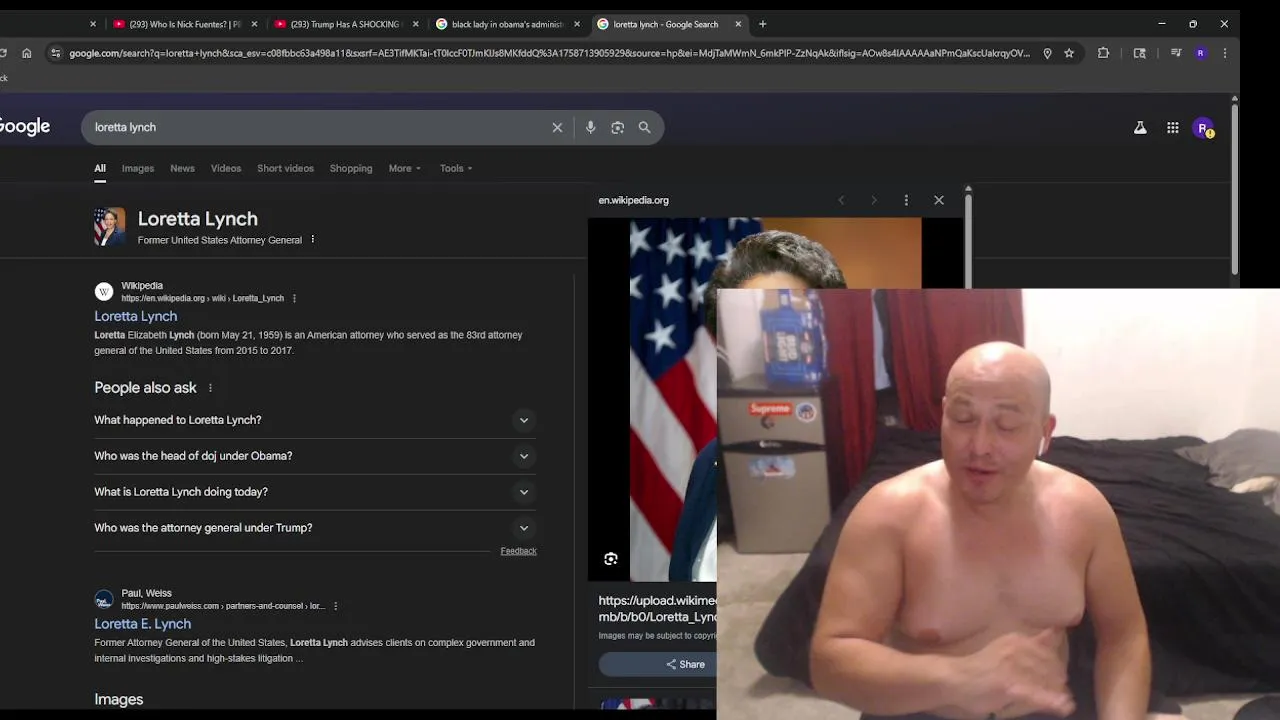Click the Feedback link

518,551
